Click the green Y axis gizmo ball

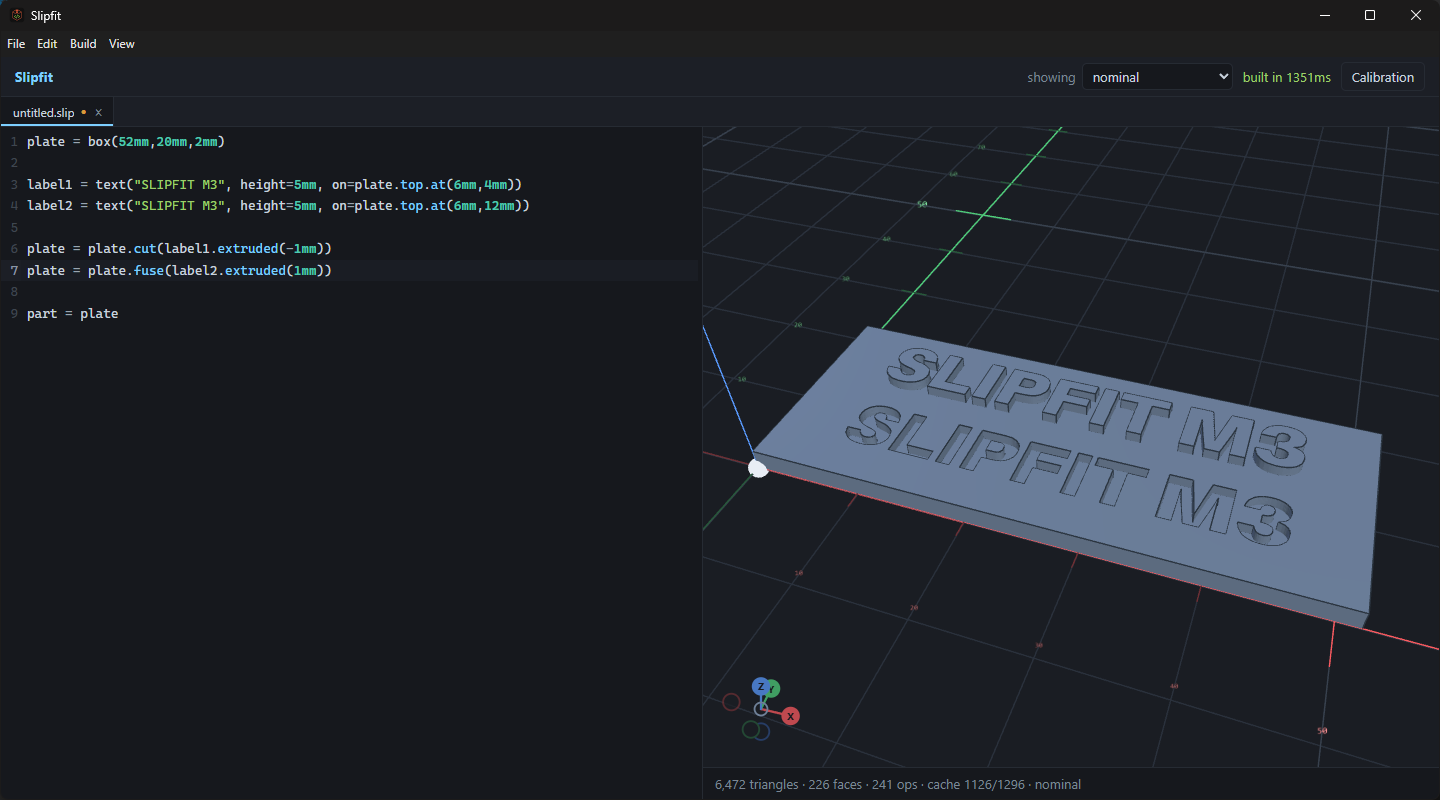(772, 689)
